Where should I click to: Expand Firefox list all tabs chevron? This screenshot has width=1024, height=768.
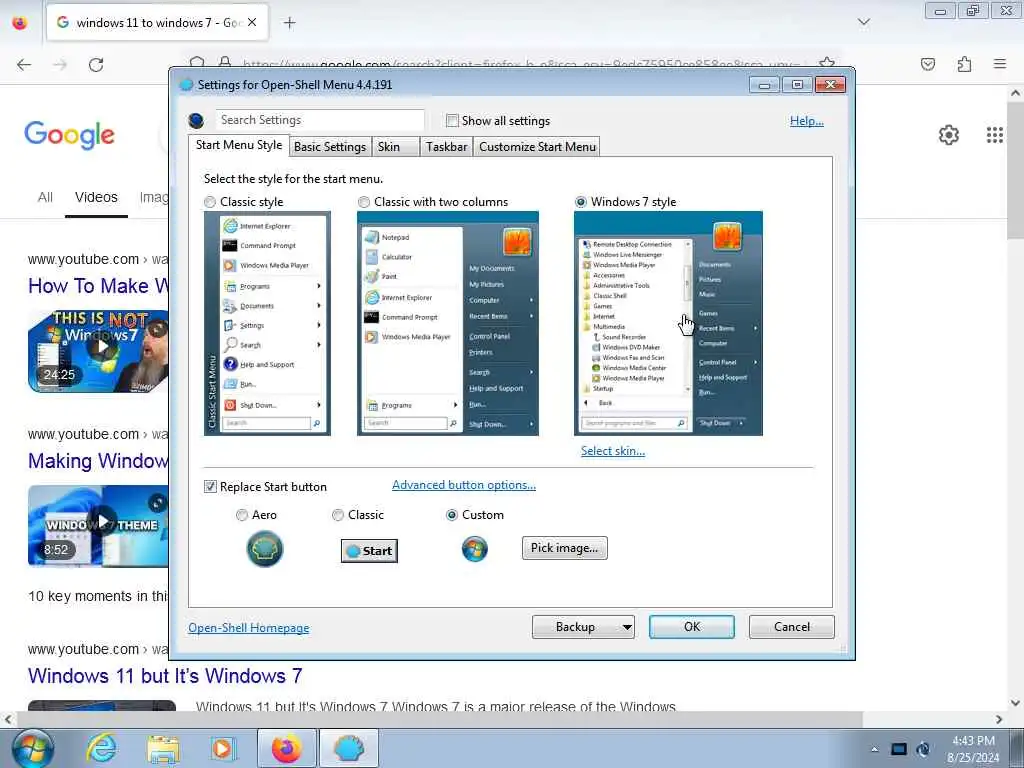(x=863, y=22)
